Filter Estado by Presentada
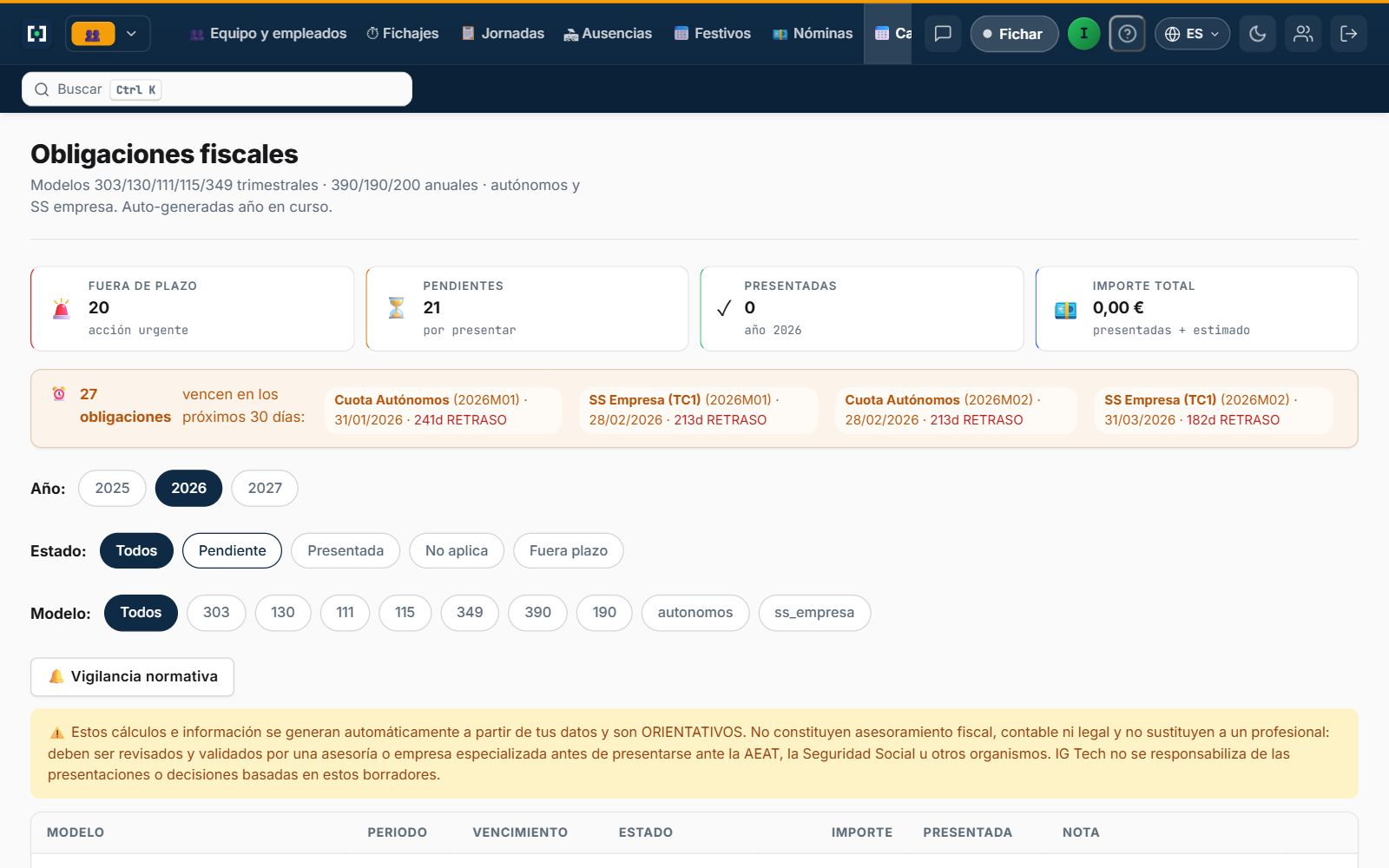The height and width of the screenshot is (868, 1389). pyautogui.click(x=346, y=550)
